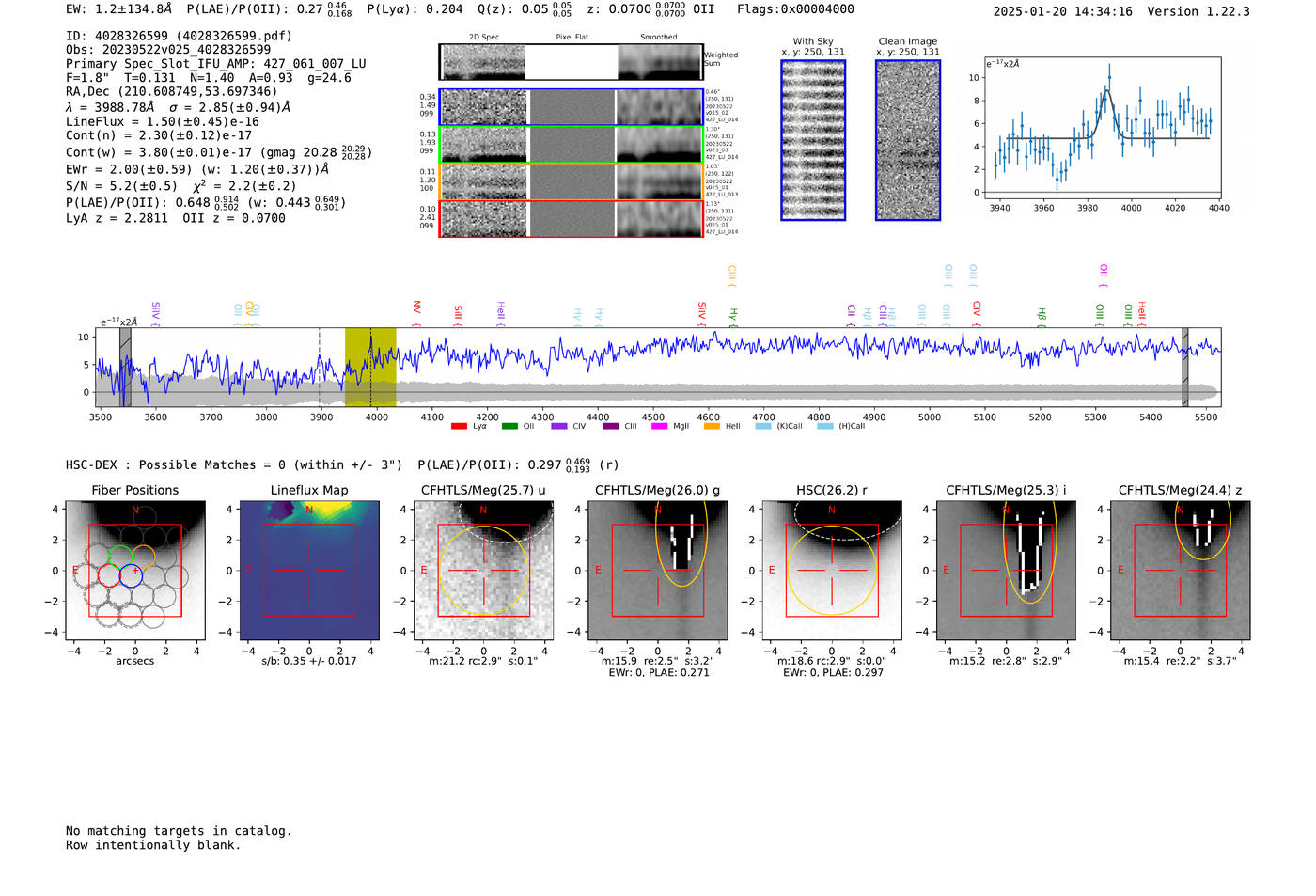
Task: Click the 'Cont(n) = 2.30(±0.12)e-17' value
Action: coord(159,135)
